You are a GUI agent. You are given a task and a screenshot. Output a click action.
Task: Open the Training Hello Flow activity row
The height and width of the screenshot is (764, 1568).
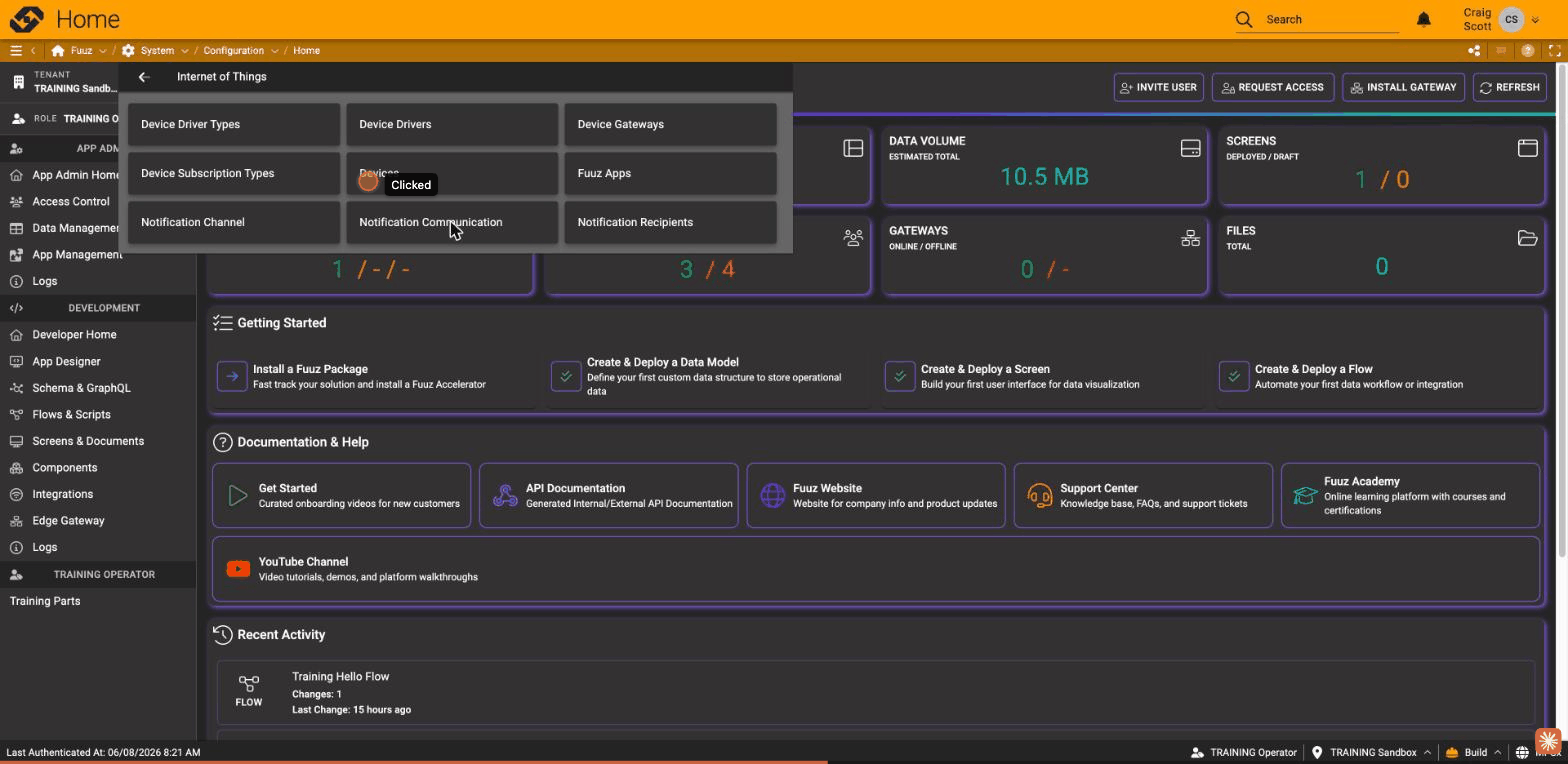tap(876, 692)
